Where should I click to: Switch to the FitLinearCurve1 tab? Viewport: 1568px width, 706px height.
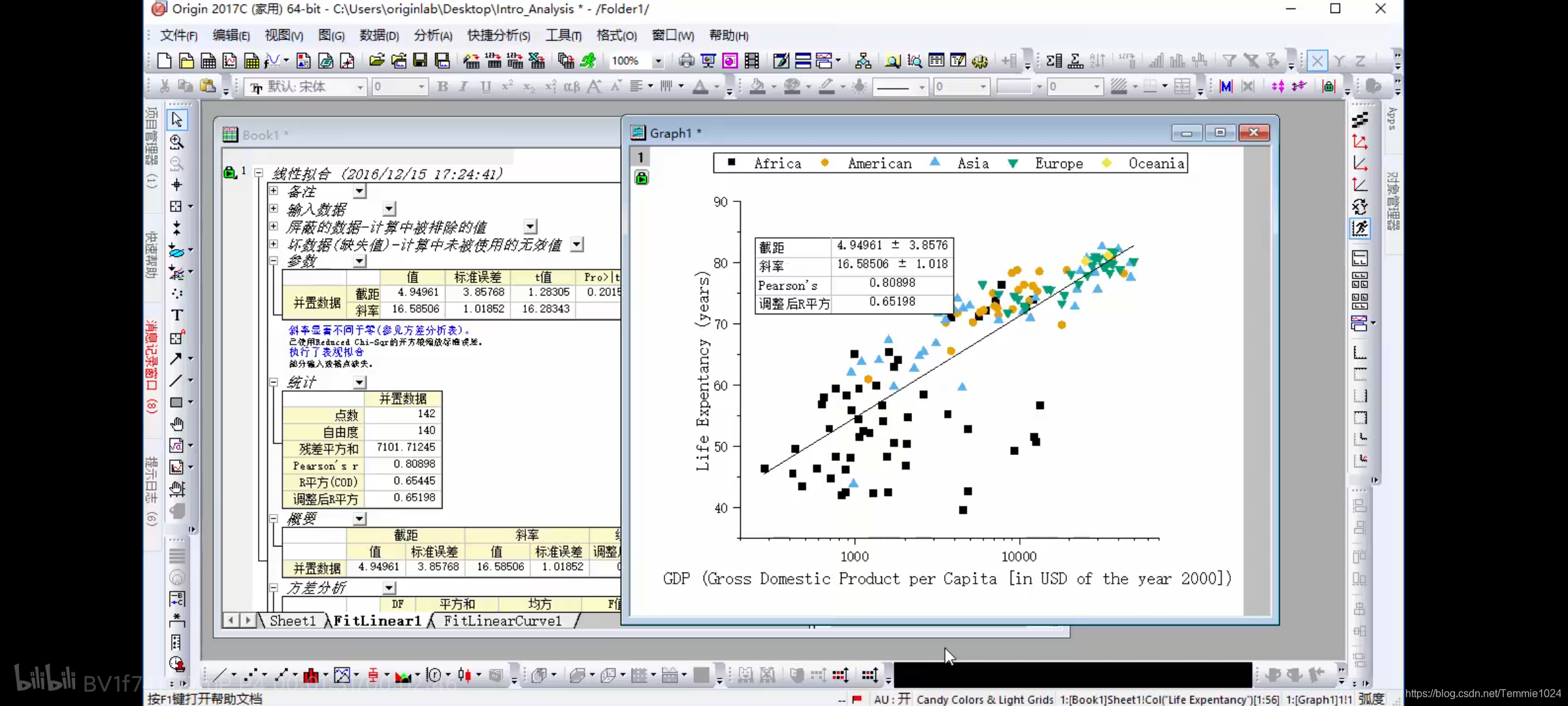coord(502,621)
